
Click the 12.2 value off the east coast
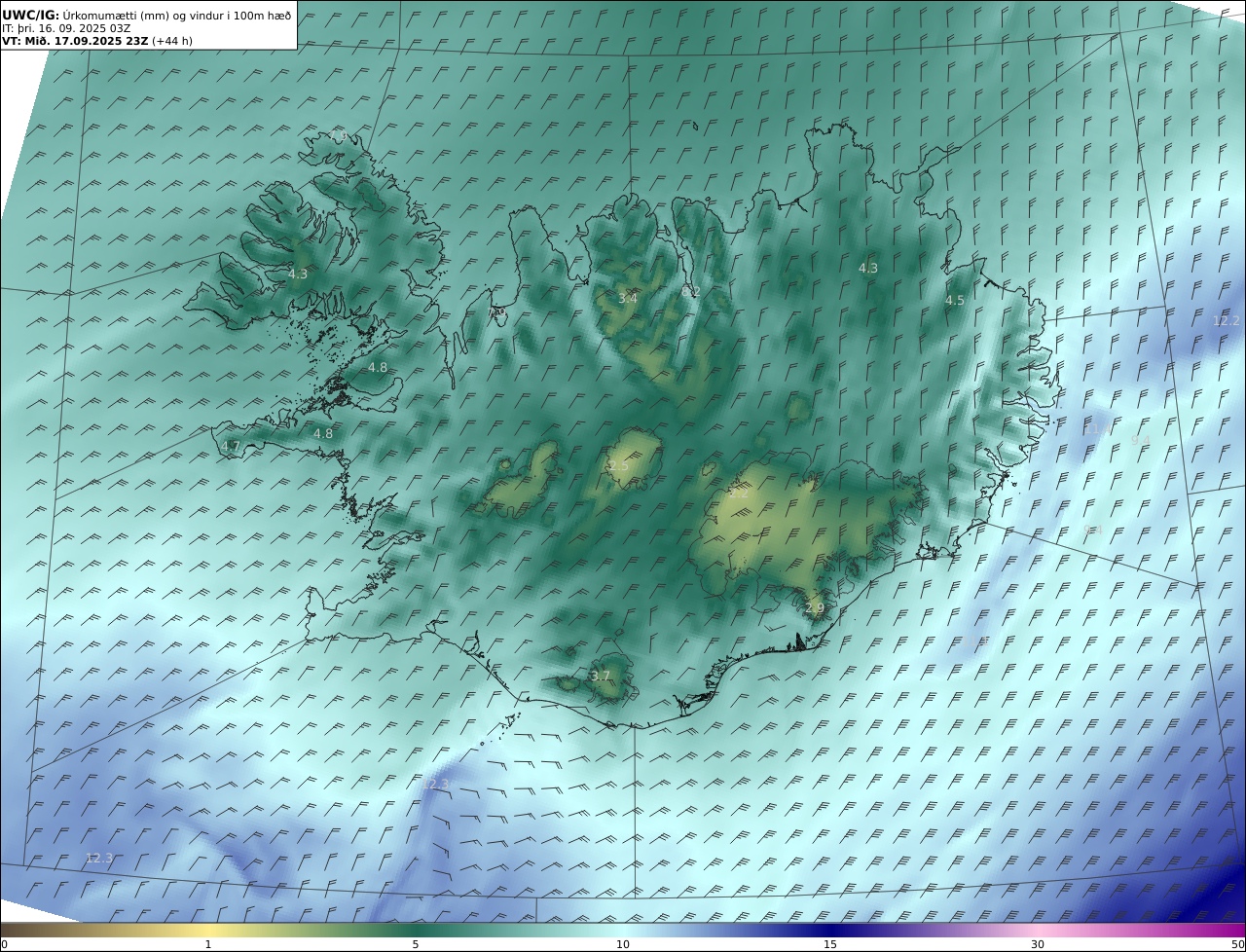(1227, 321)
